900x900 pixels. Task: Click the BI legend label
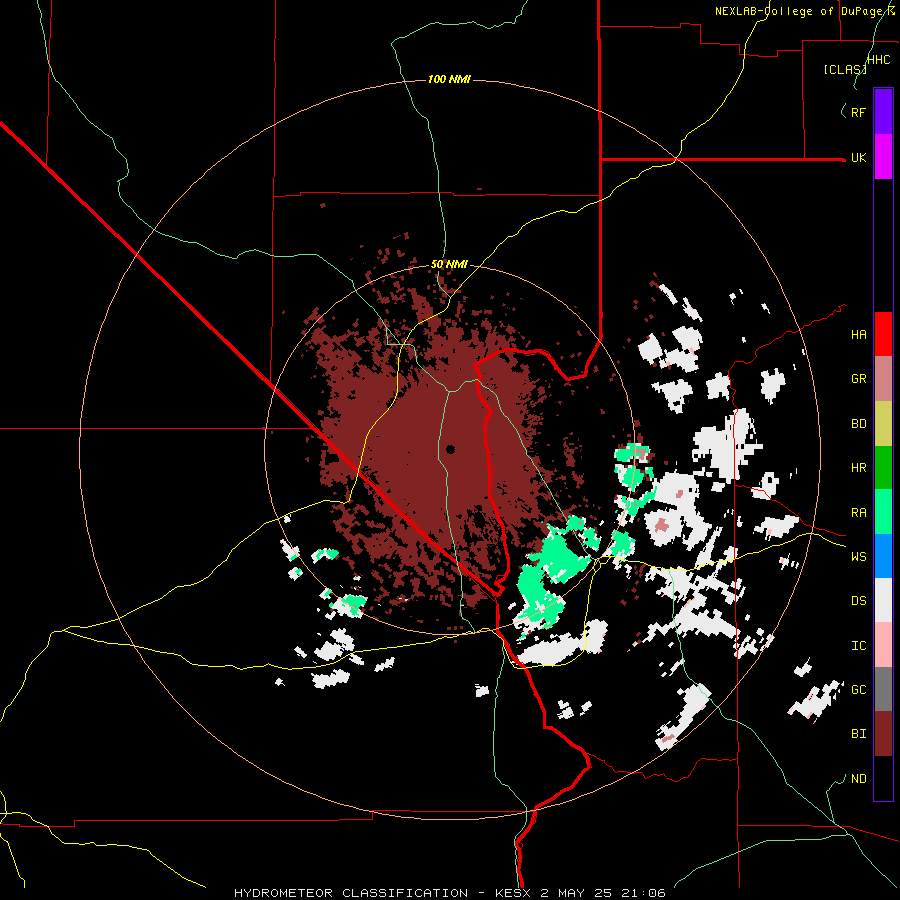[858, 734]
